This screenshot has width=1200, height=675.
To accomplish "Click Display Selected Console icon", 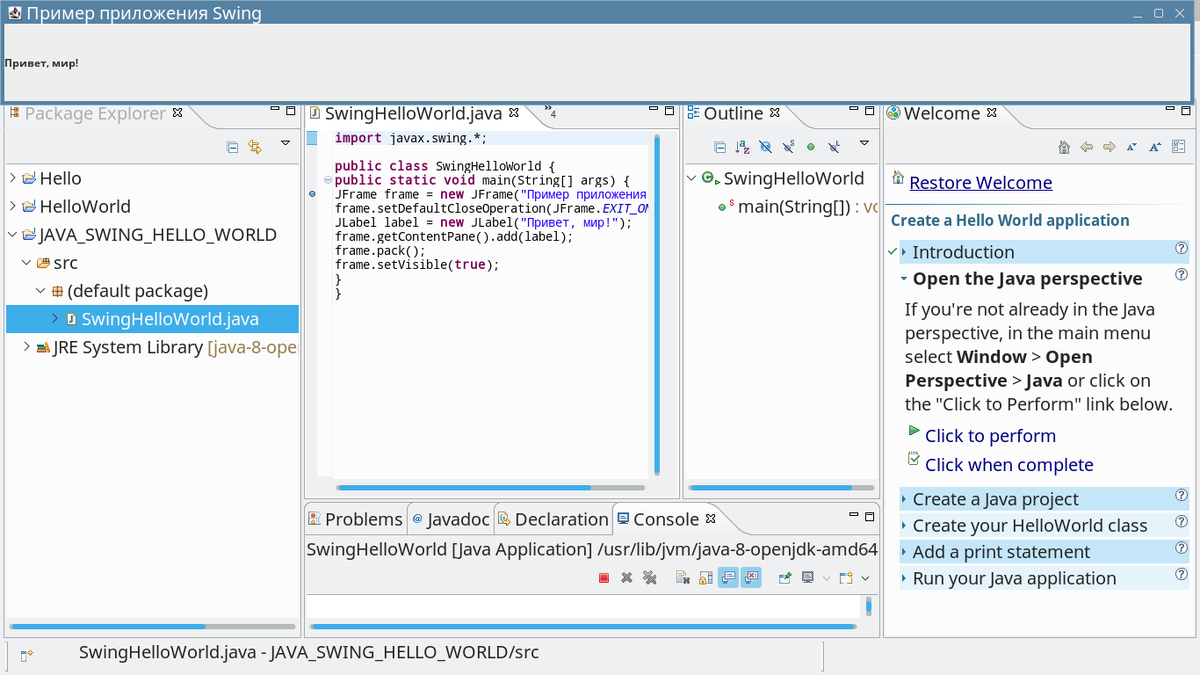I will [x=808, y=577].
